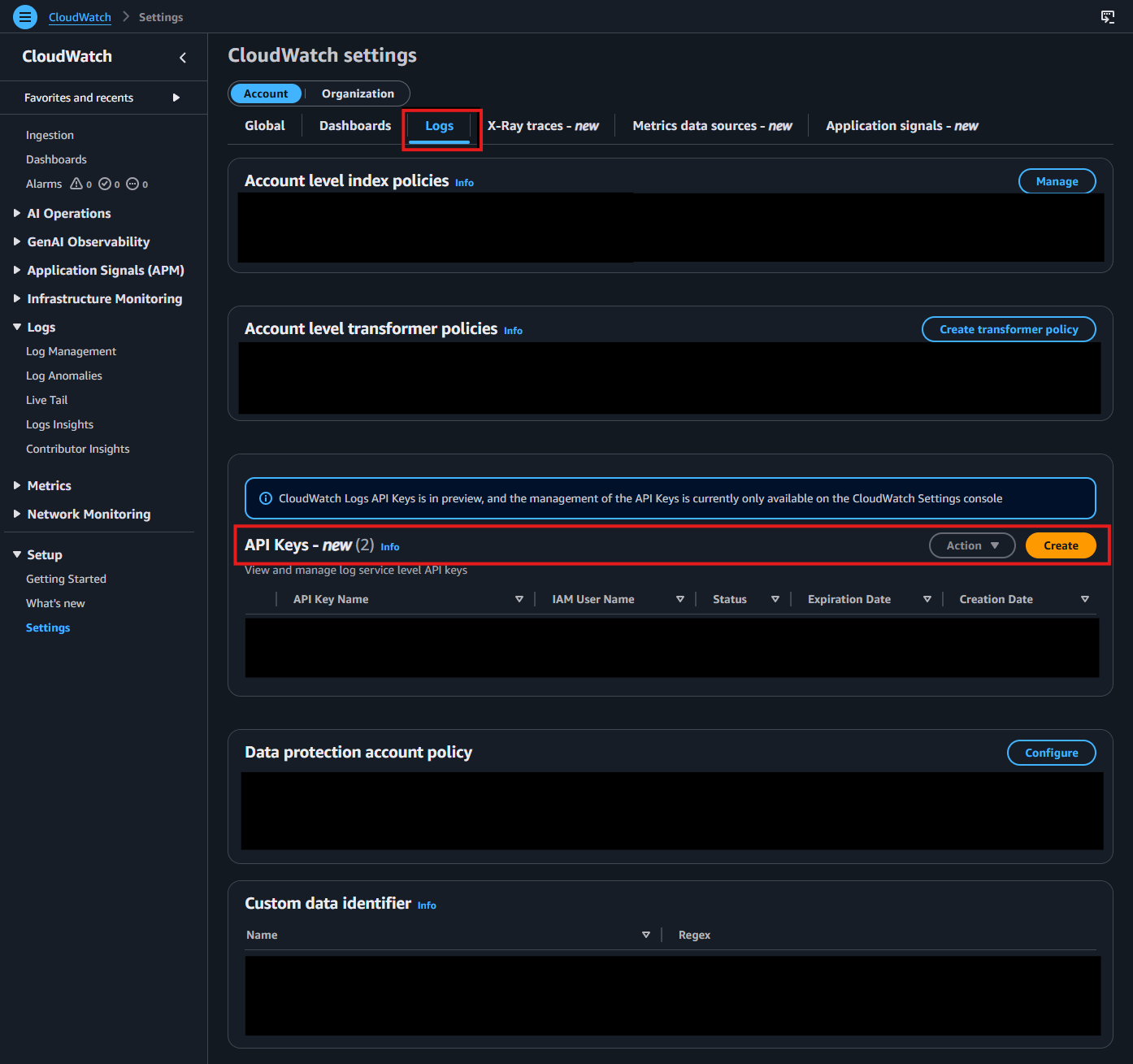
Task: Click the info icon in the API Keys preview banner
Action: pos(266,497)
